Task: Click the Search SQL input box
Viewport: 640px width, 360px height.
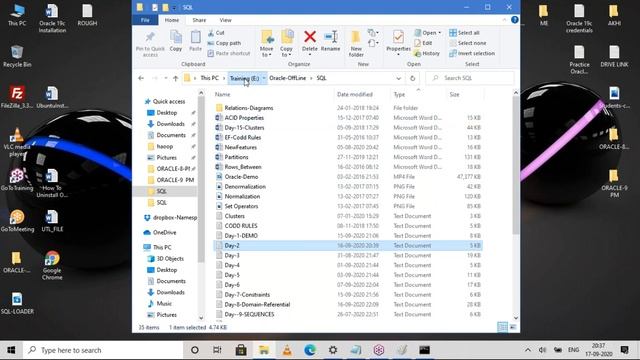Action: (x=470, y=78)
